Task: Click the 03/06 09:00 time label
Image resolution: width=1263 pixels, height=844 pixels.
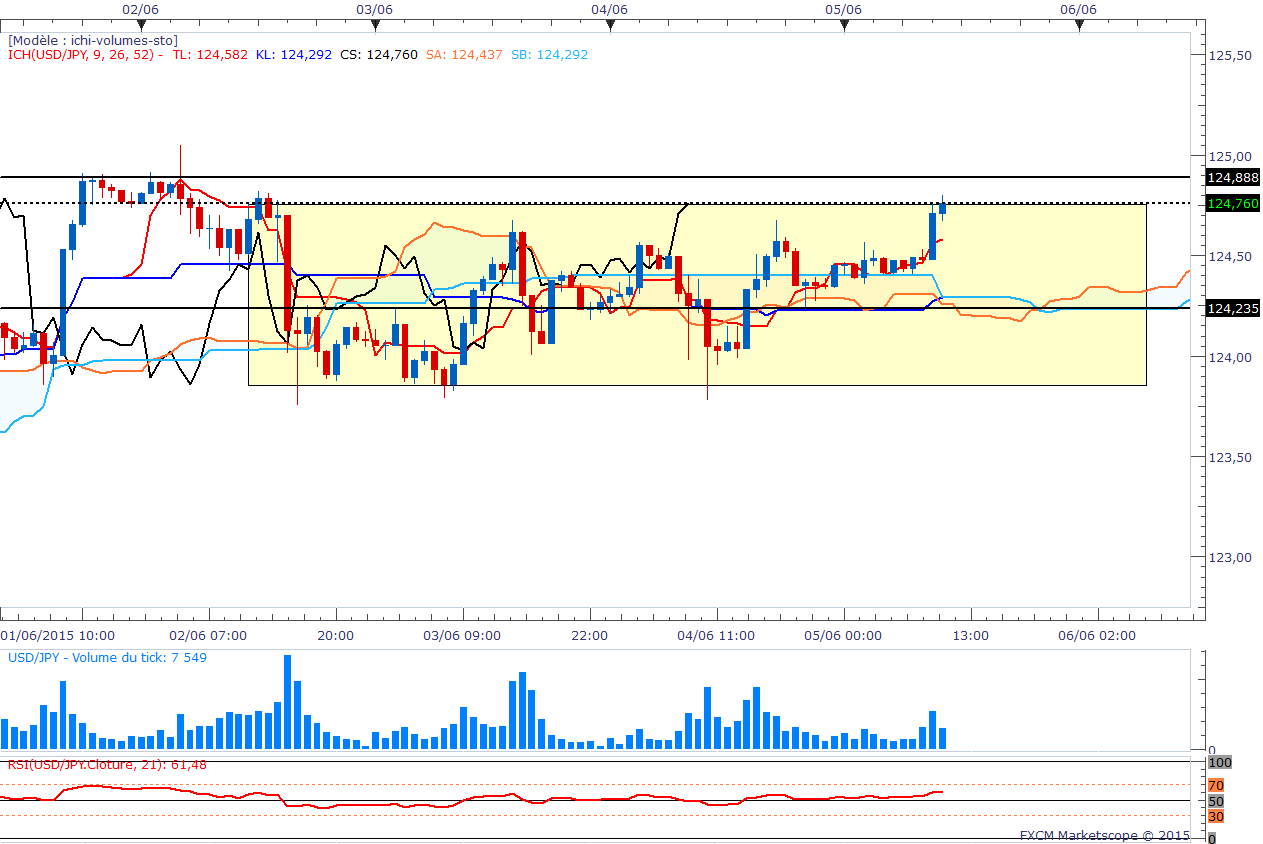Action: pos(463,635)
